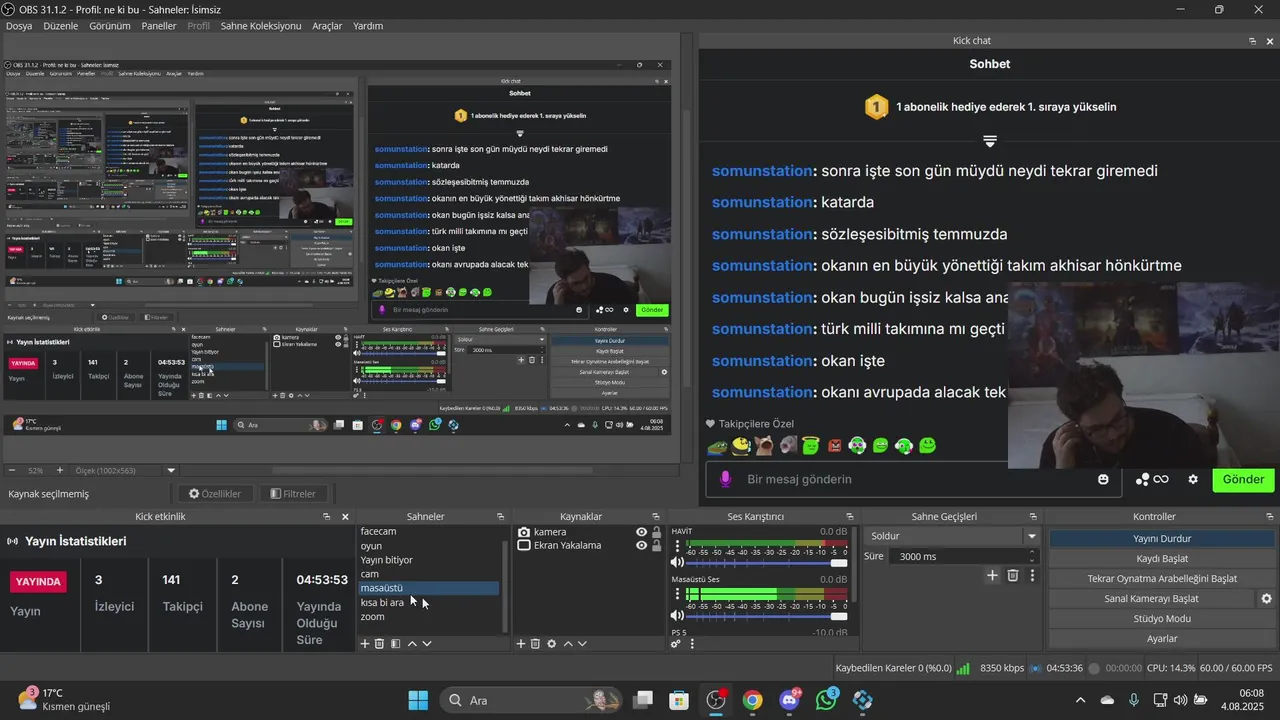Open the Düzenle menu
The image size is (1280, 720).
61,26
